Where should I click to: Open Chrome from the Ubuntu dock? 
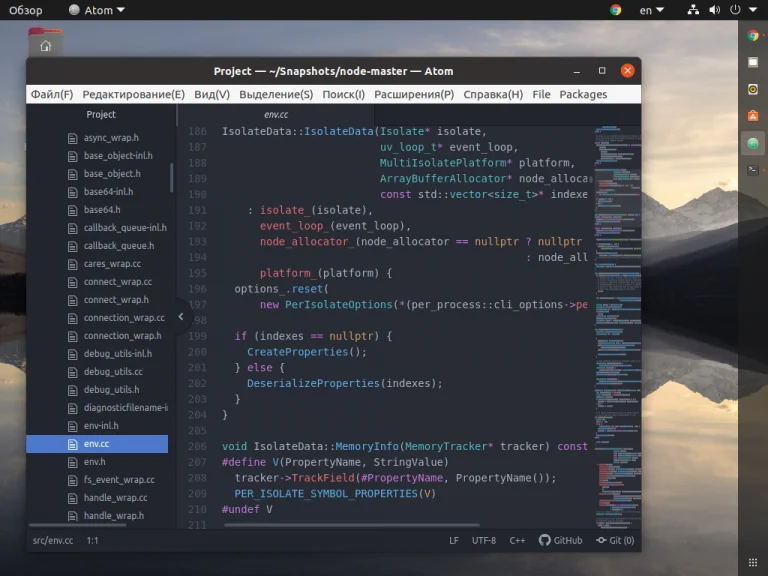point(753,35)
